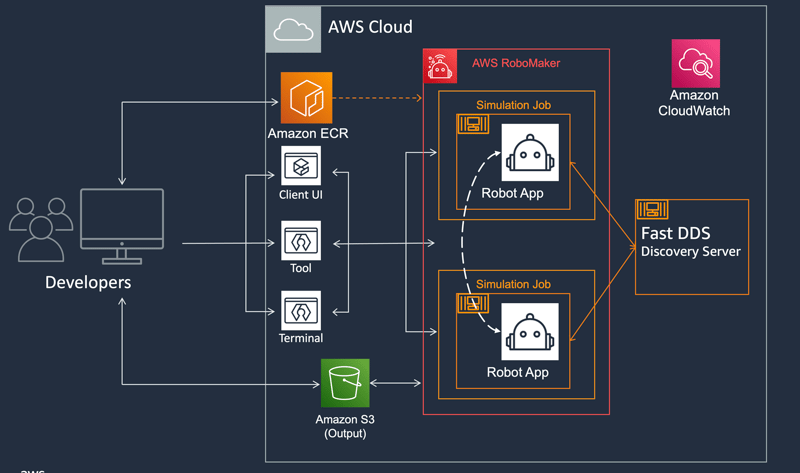
Task: Click the 'Amazon ECR' label
Action: pyautogui.click(x=308, y=134)
